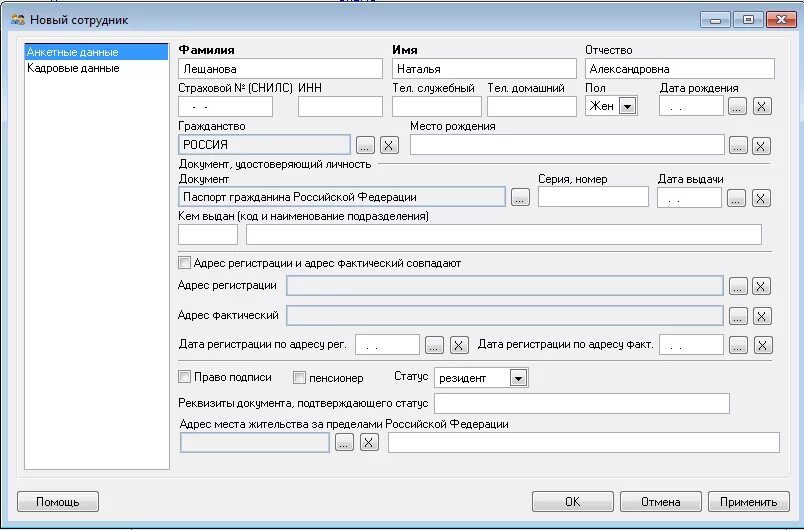Clear the Адрес фактический field
This screenshot has width=804, height=530.
[x=761, y=316]
